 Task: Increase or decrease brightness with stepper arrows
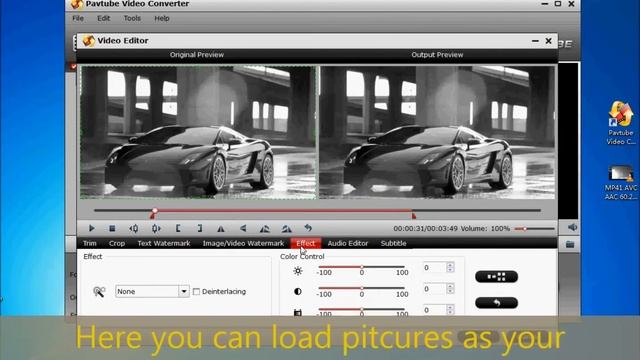click(450, 268)
